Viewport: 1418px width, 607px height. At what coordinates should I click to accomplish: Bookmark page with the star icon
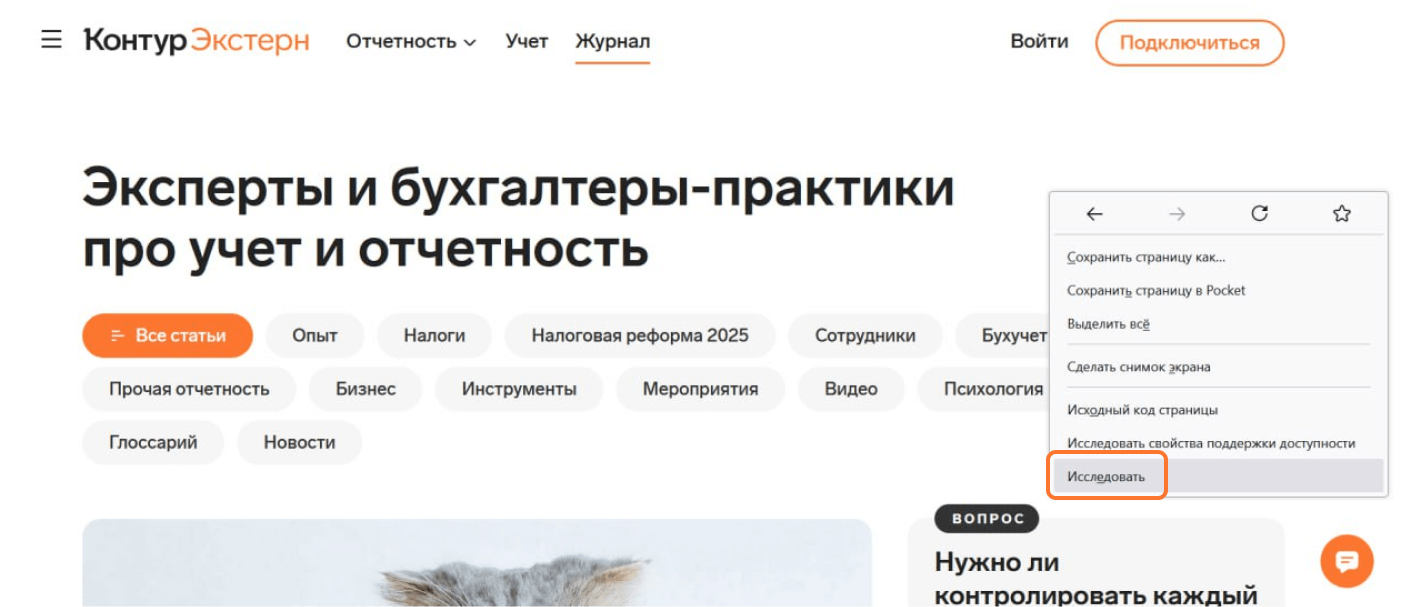point(1342,214)
